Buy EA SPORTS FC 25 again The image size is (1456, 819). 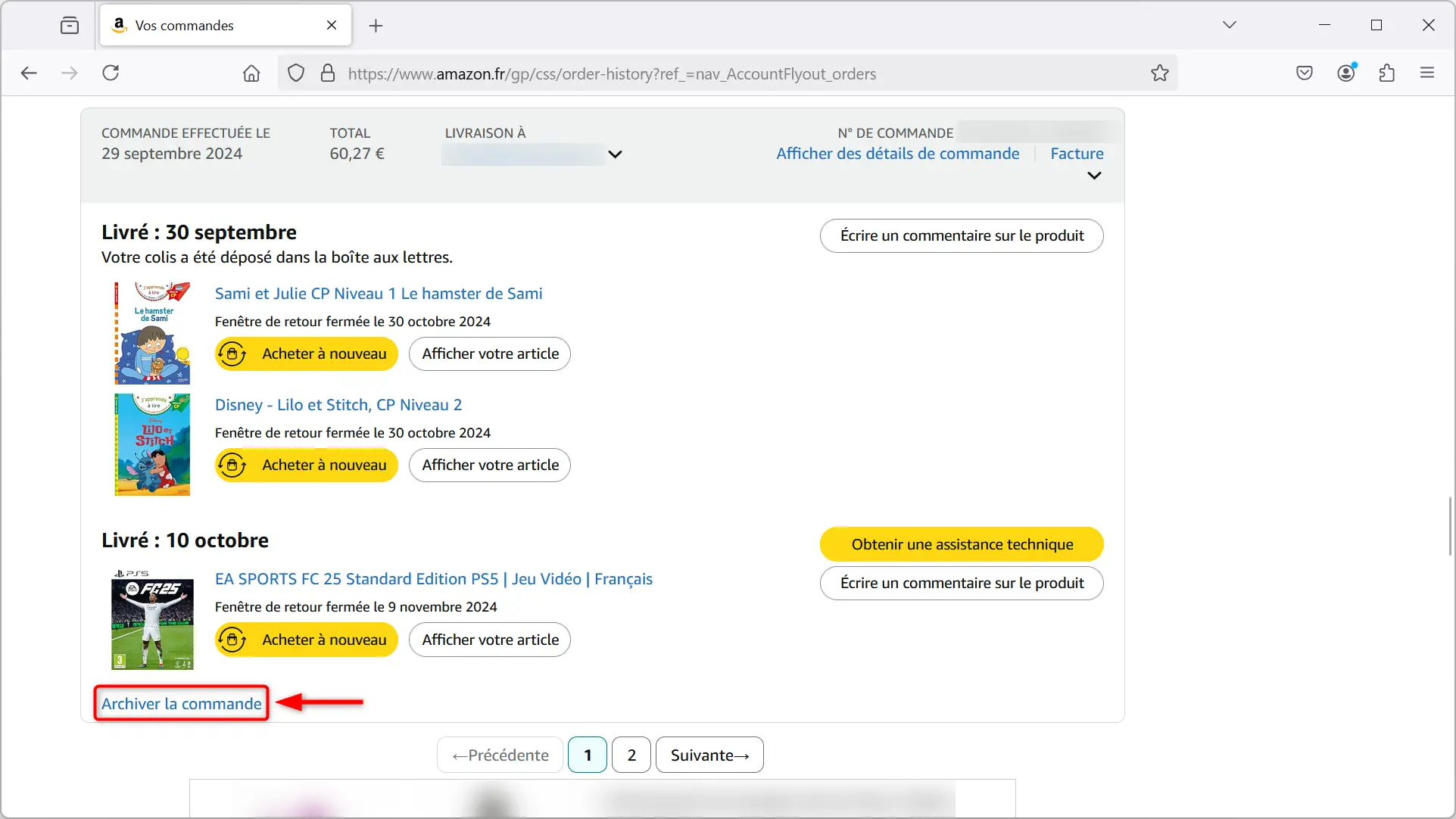point(307,640)
